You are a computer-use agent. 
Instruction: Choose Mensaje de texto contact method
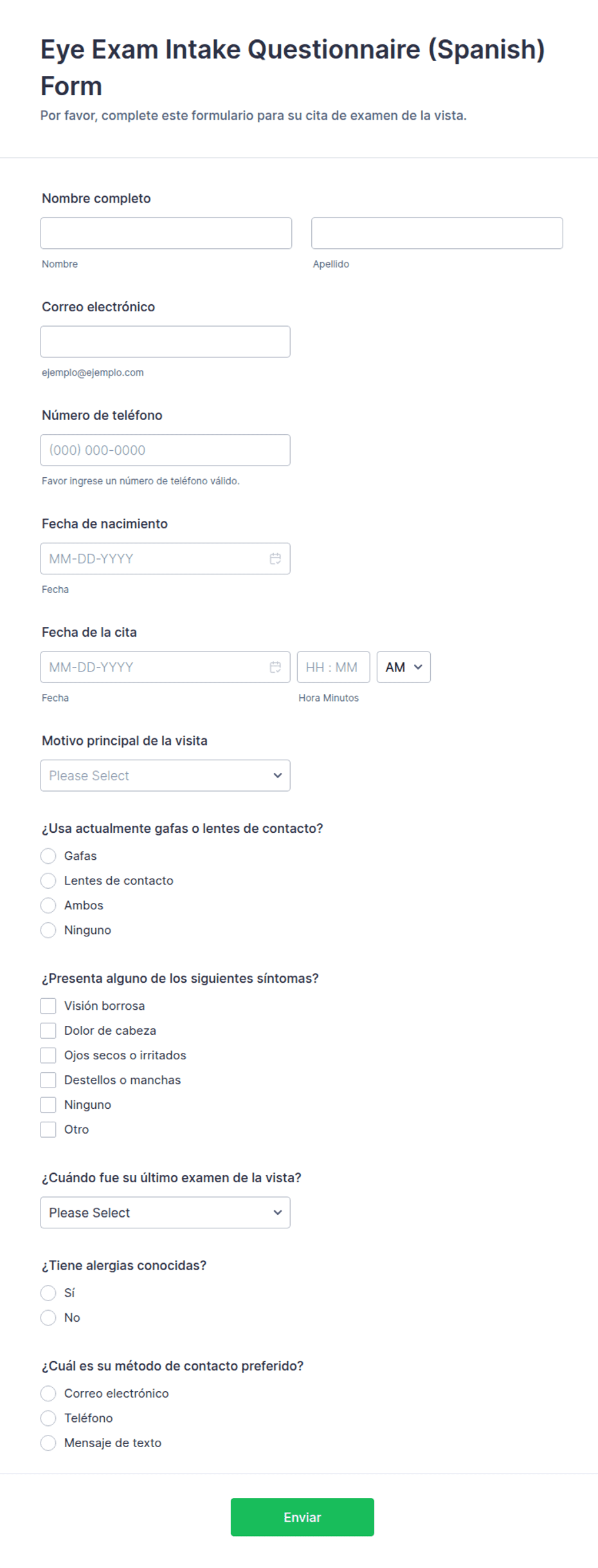(48, 1443)
